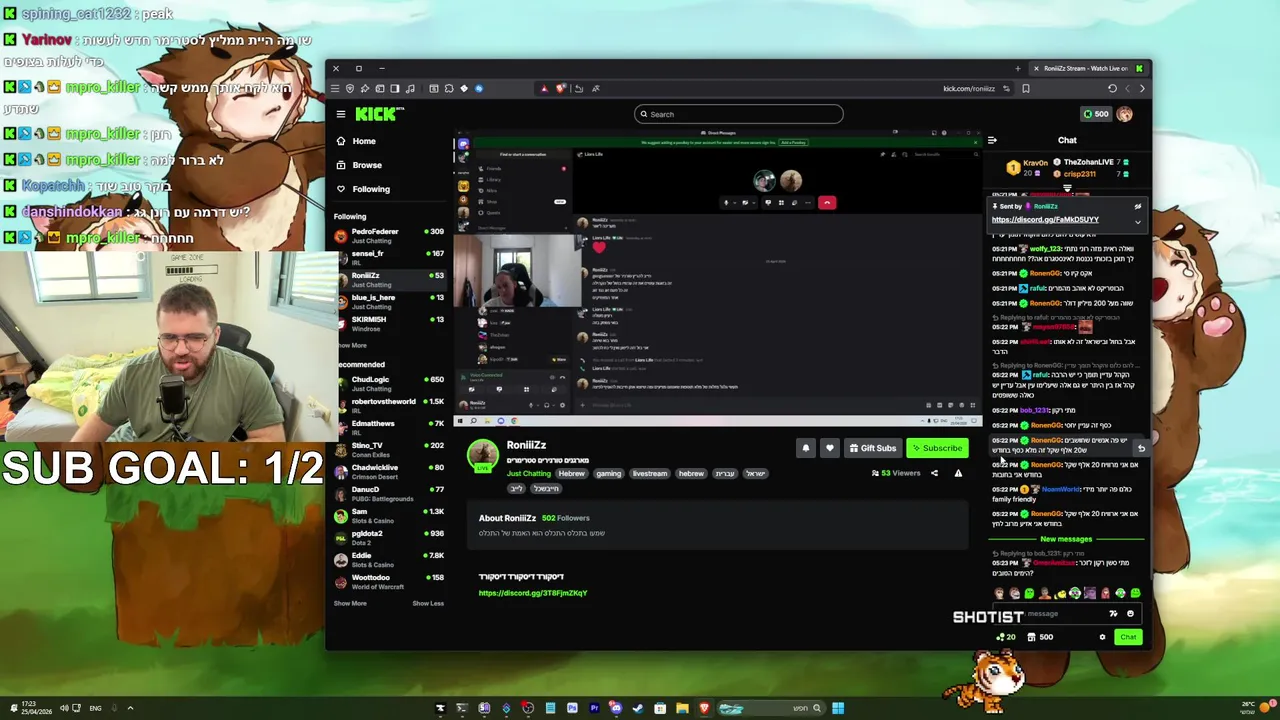Viewport: 1280px width, 720px height.
Task: Open the browser extensions puzzle icon
Action: pyautogui.click(x=449, y=88)
